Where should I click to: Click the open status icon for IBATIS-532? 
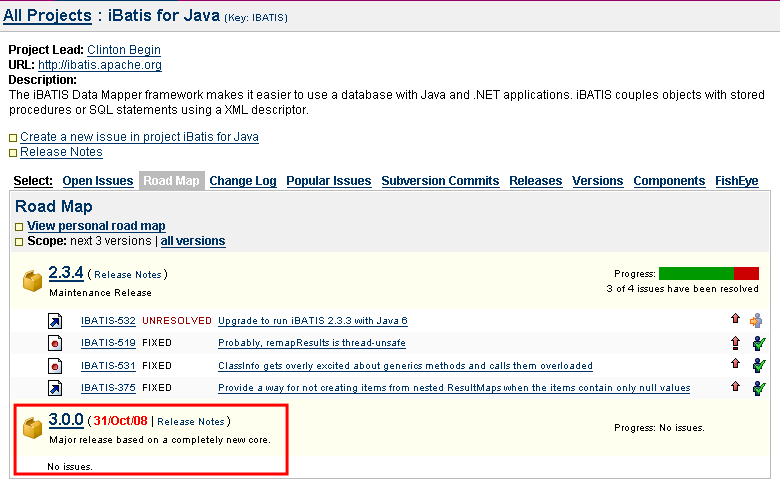[756, 320]
